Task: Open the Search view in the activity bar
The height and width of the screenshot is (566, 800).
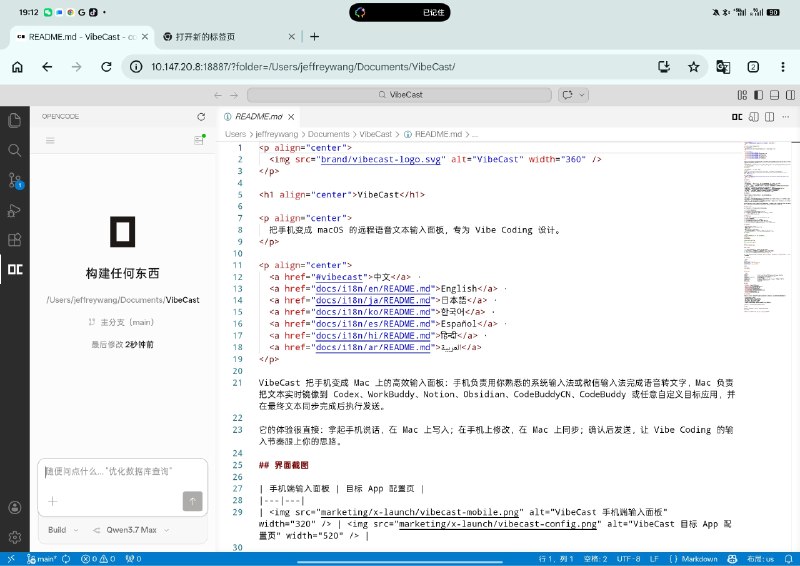Action: pyautogui.click(x=14, y=150)
